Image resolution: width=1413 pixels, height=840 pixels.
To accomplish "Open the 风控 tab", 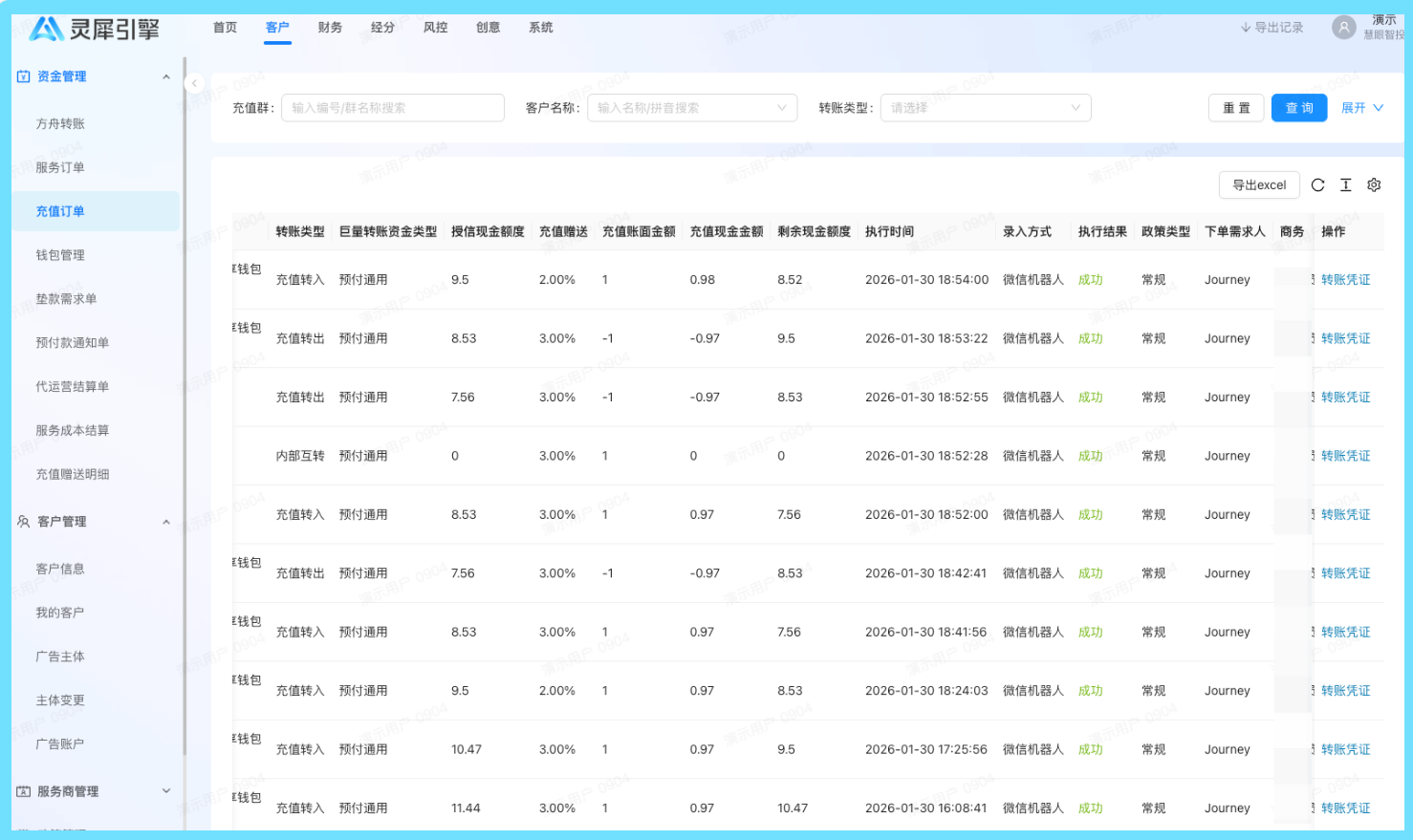I will click(435, 28).
